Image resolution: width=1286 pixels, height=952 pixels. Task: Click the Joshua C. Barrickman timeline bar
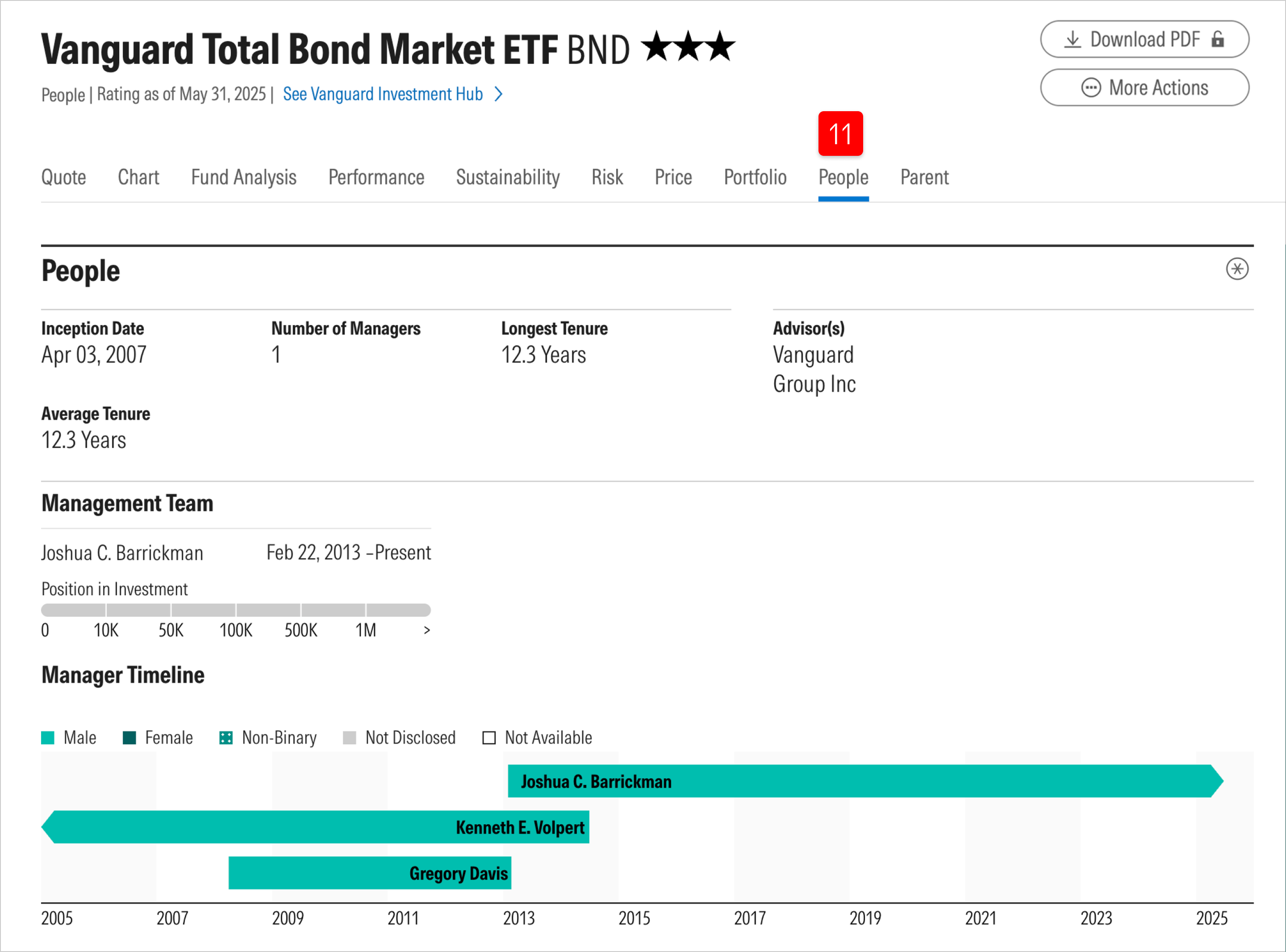click(x=865, y=781)
